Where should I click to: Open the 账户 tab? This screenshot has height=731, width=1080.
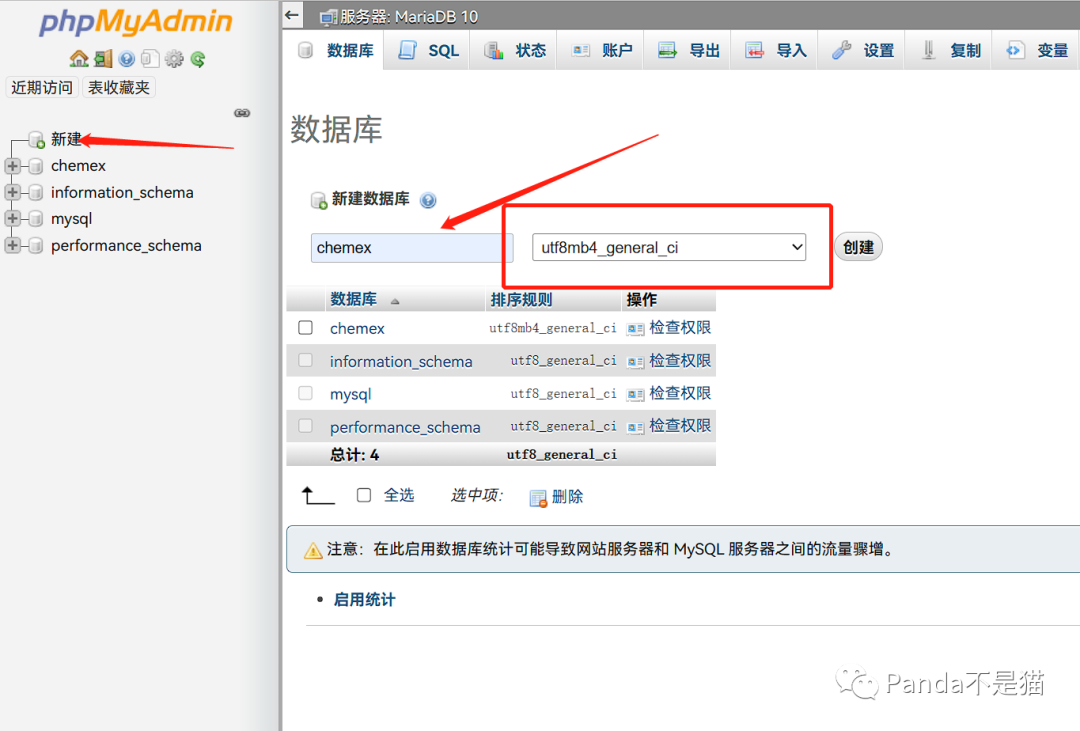point(602,50)
